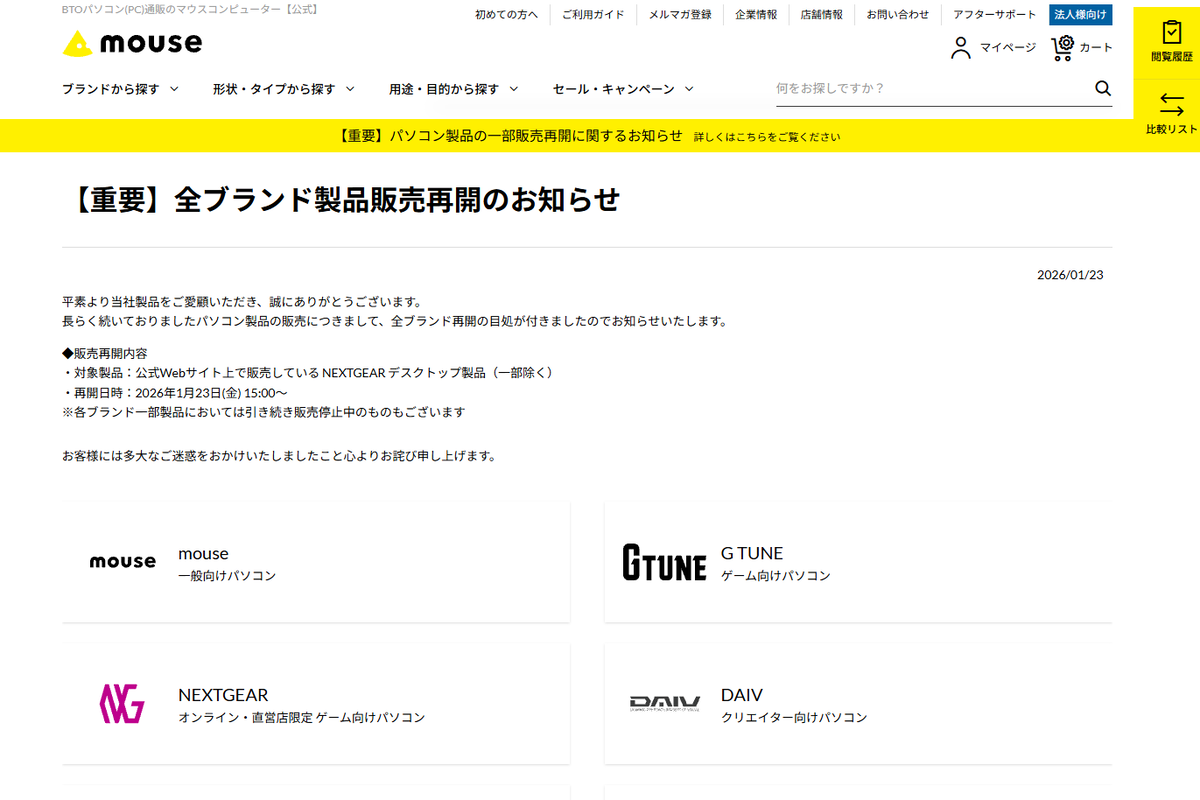Open browsing history clipboard icon
1200x800 pixels.
point(1172,32)
